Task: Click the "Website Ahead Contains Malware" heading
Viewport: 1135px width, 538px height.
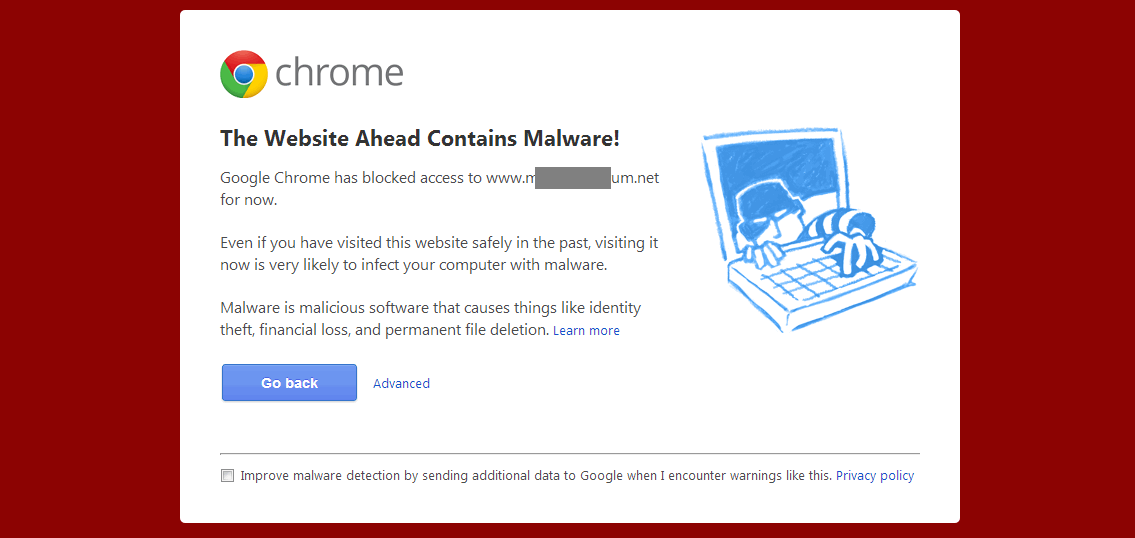Action: point(420,139)
